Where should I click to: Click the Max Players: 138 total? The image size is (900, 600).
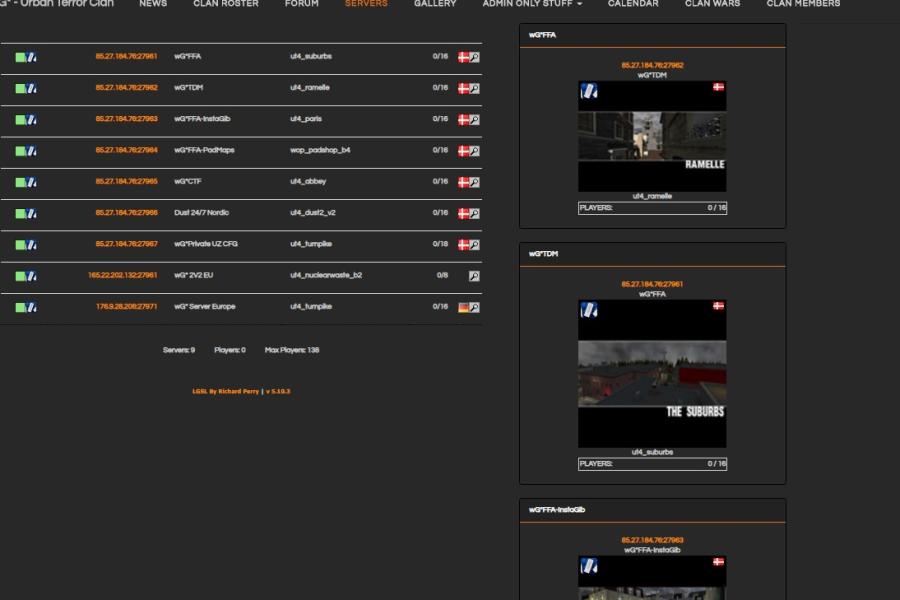tap(292, 350)
